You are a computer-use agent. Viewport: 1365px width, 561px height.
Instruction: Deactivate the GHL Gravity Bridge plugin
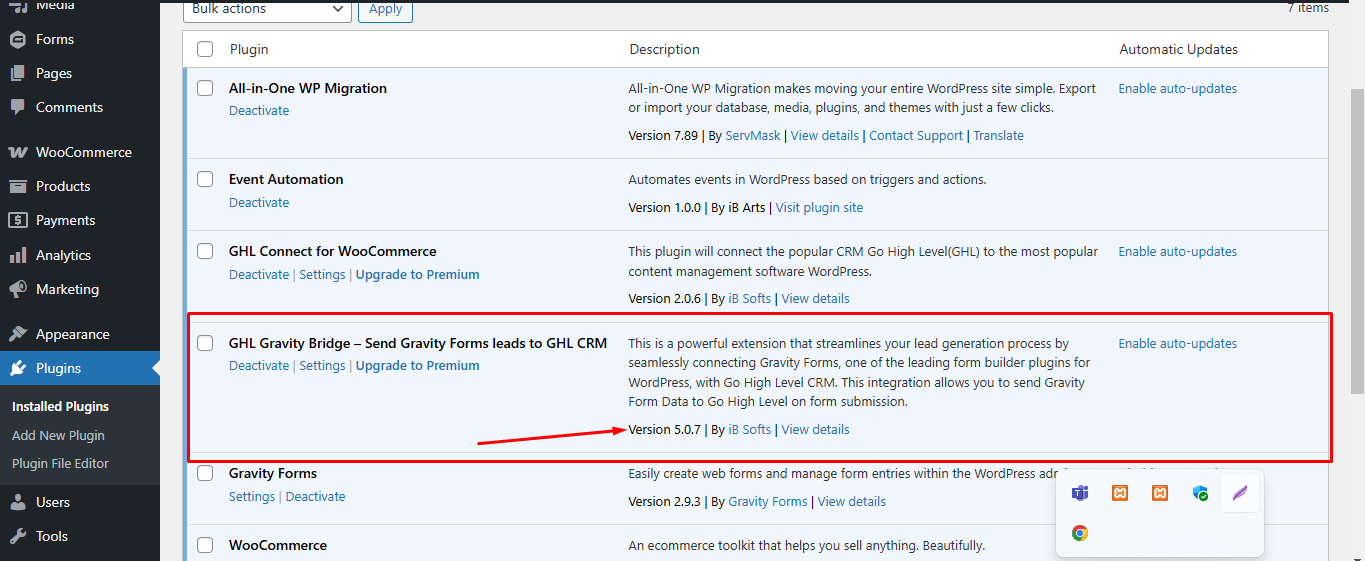(x=259, y=366)
